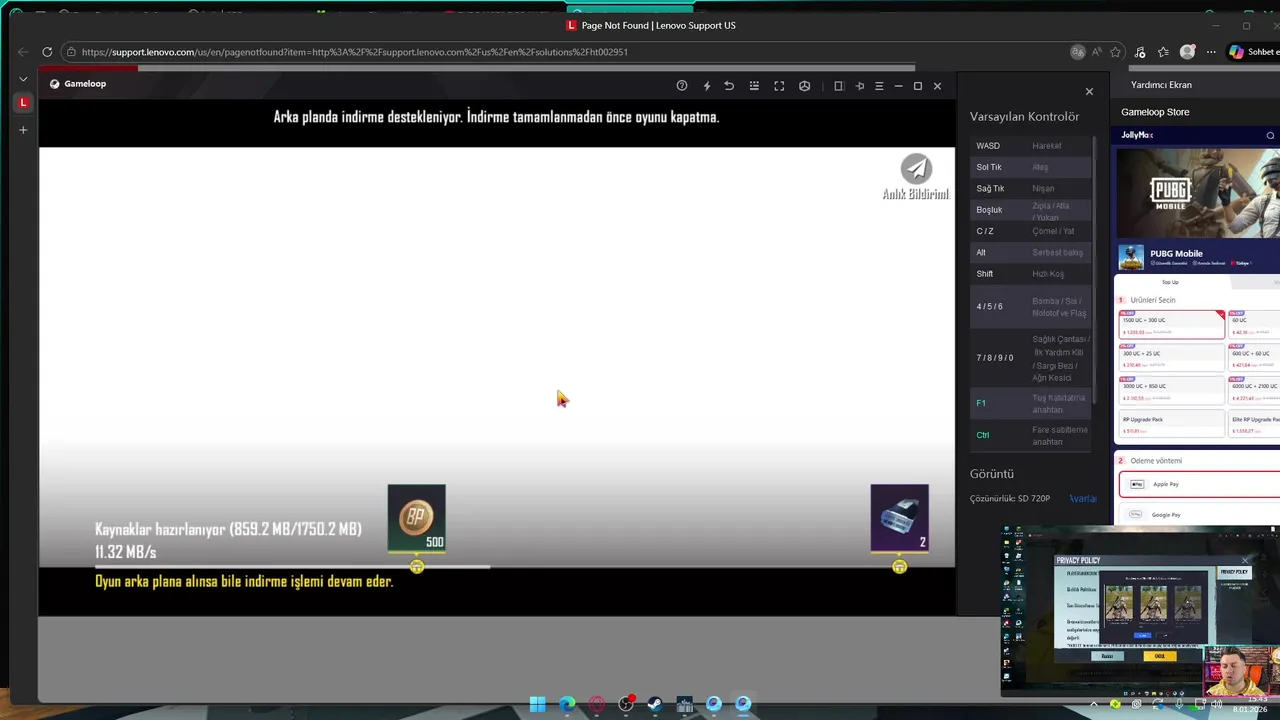Select the Sağ Tık Nişan row
Viewport: 1280px width, 720px height.
tap(1030, 188)
